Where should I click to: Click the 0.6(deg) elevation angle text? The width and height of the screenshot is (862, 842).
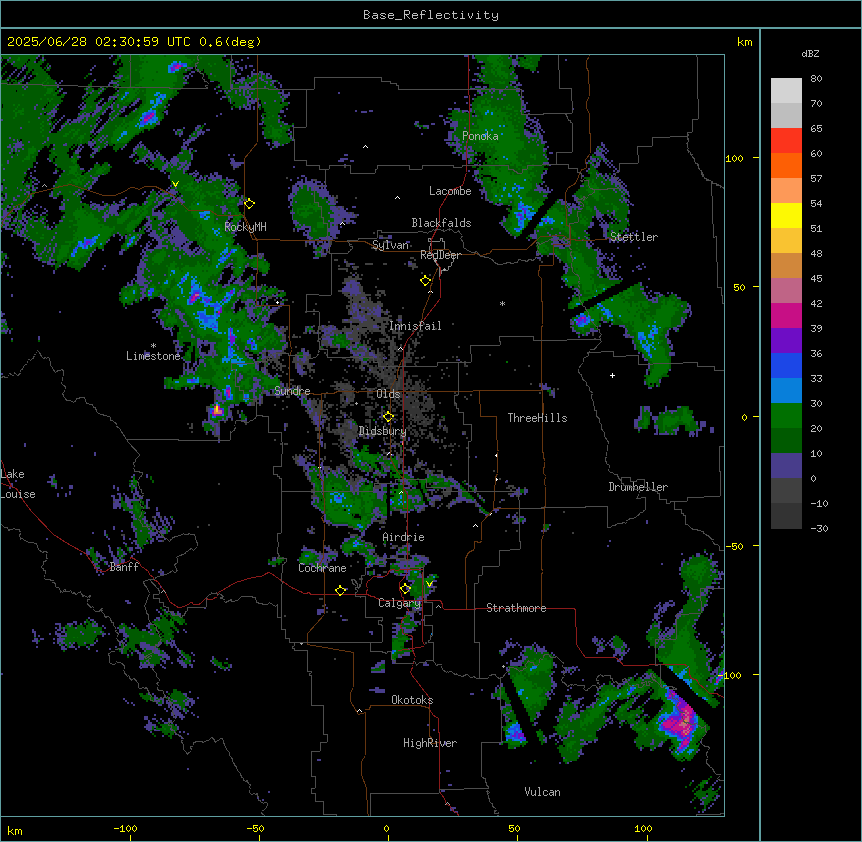(x=230, y=42)
